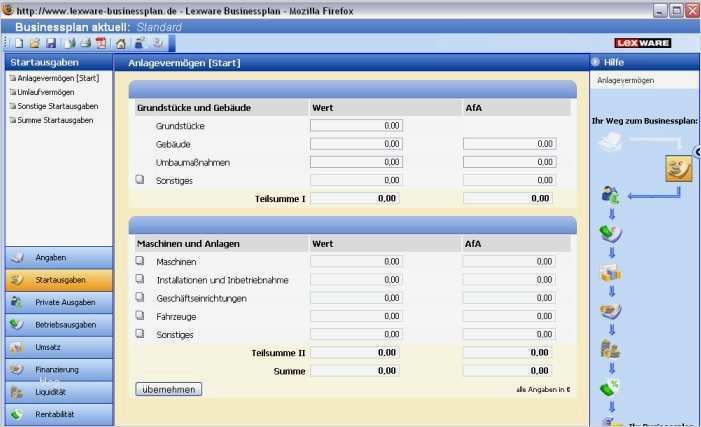701x427 pixels.
Task: Click the open folder toolbar icon
Action: pyautogui.click(x=35, y=43)
